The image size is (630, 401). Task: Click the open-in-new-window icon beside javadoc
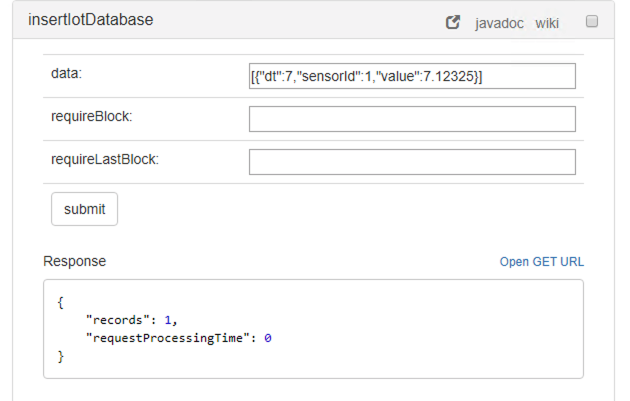(453, 22)
